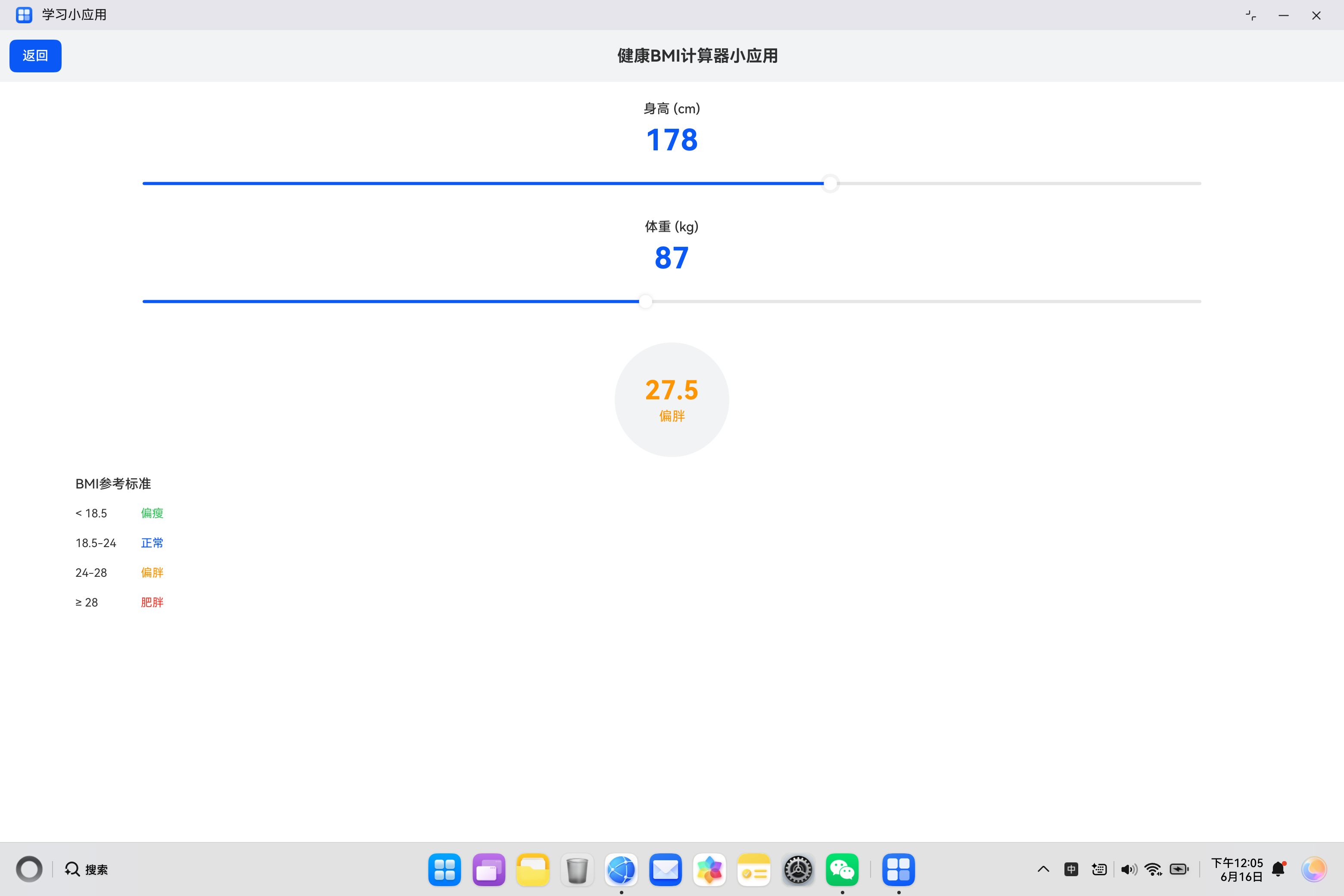
Task: Open the trash bin dock icon
Action: click(x=577, y=869)
